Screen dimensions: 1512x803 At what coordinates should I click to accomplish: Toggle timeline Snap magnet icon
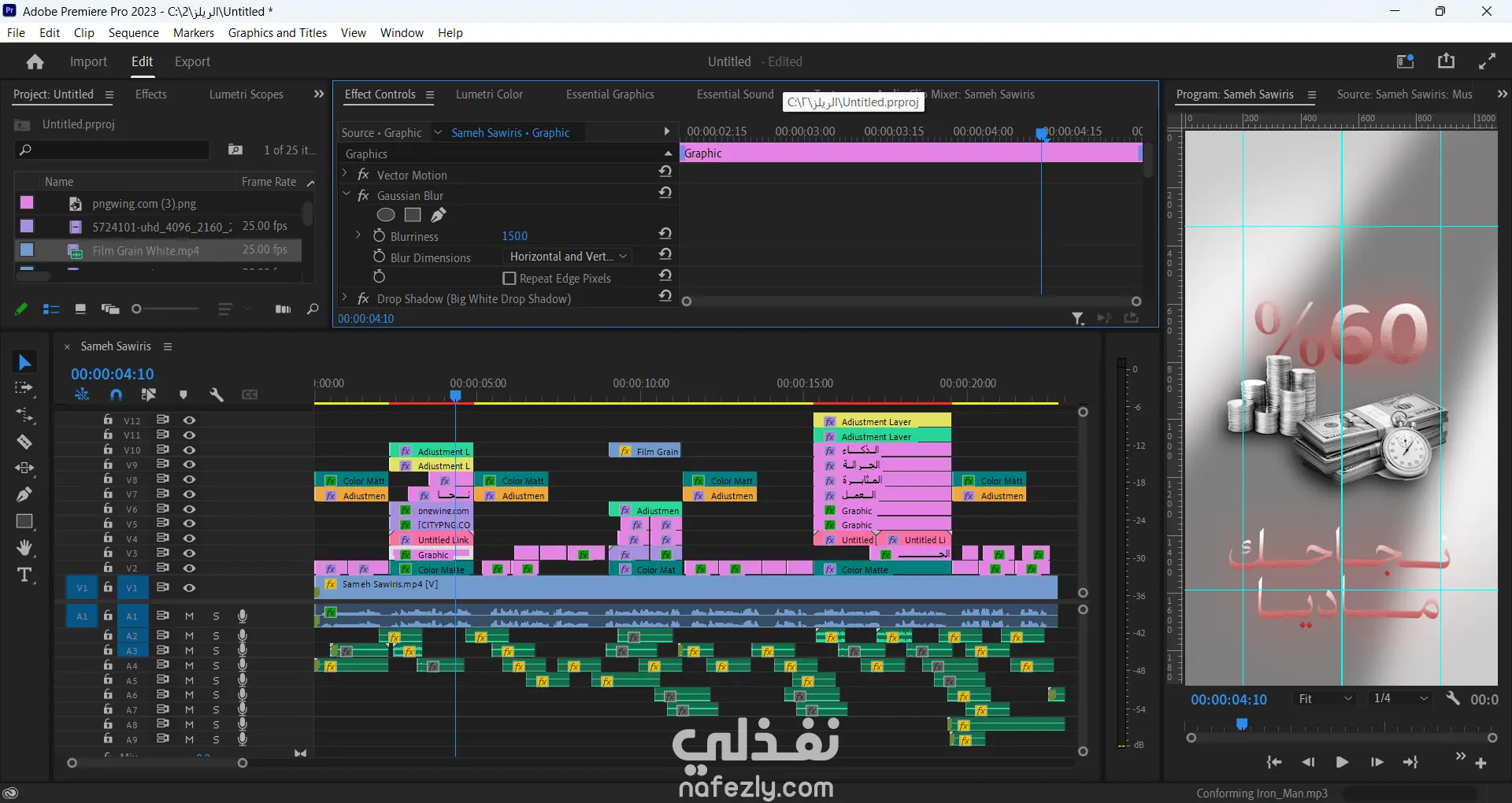tap(116, 394)
